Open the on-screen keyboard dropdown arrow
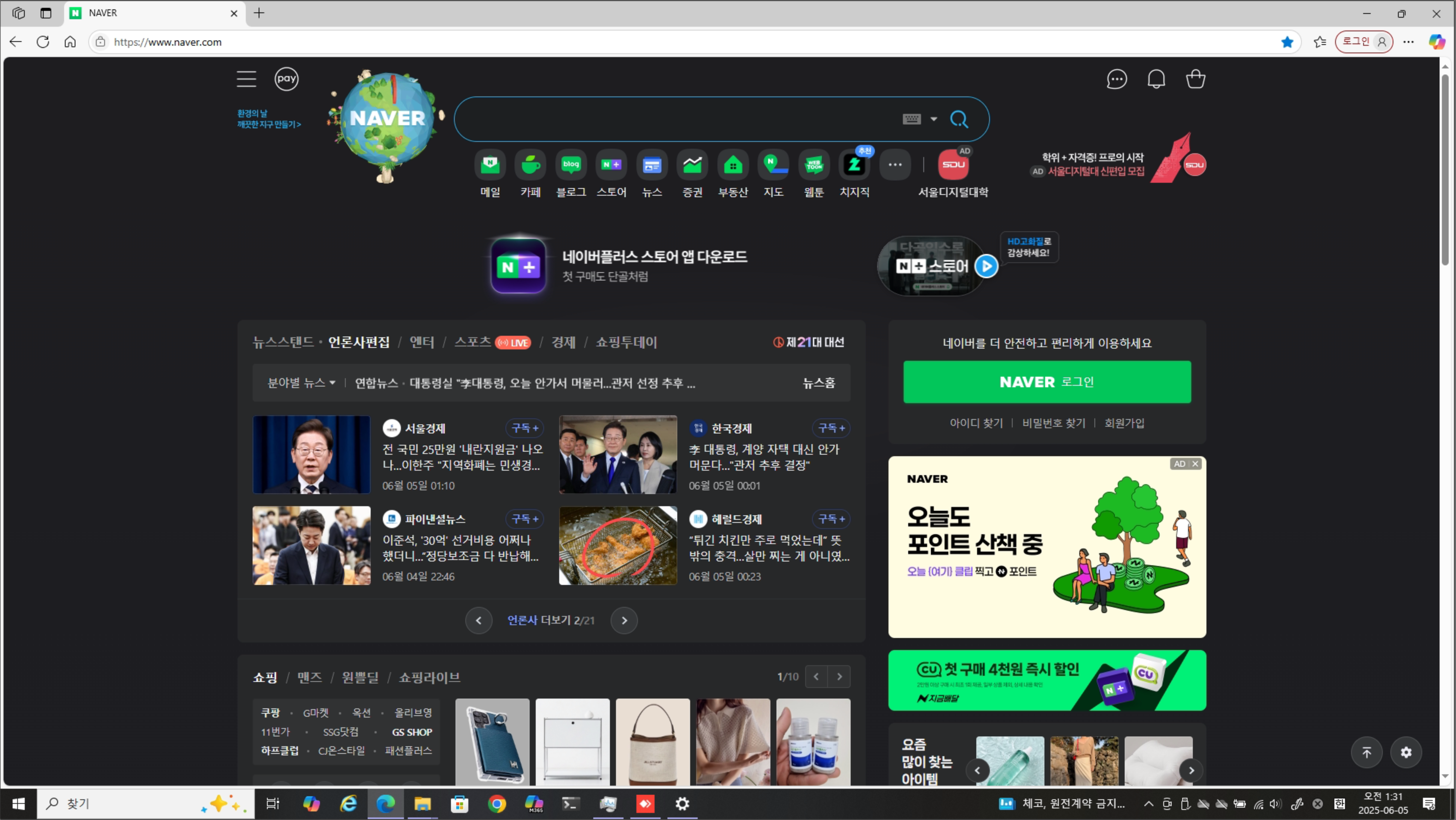 pyautogui.click(x=934, y=119)
